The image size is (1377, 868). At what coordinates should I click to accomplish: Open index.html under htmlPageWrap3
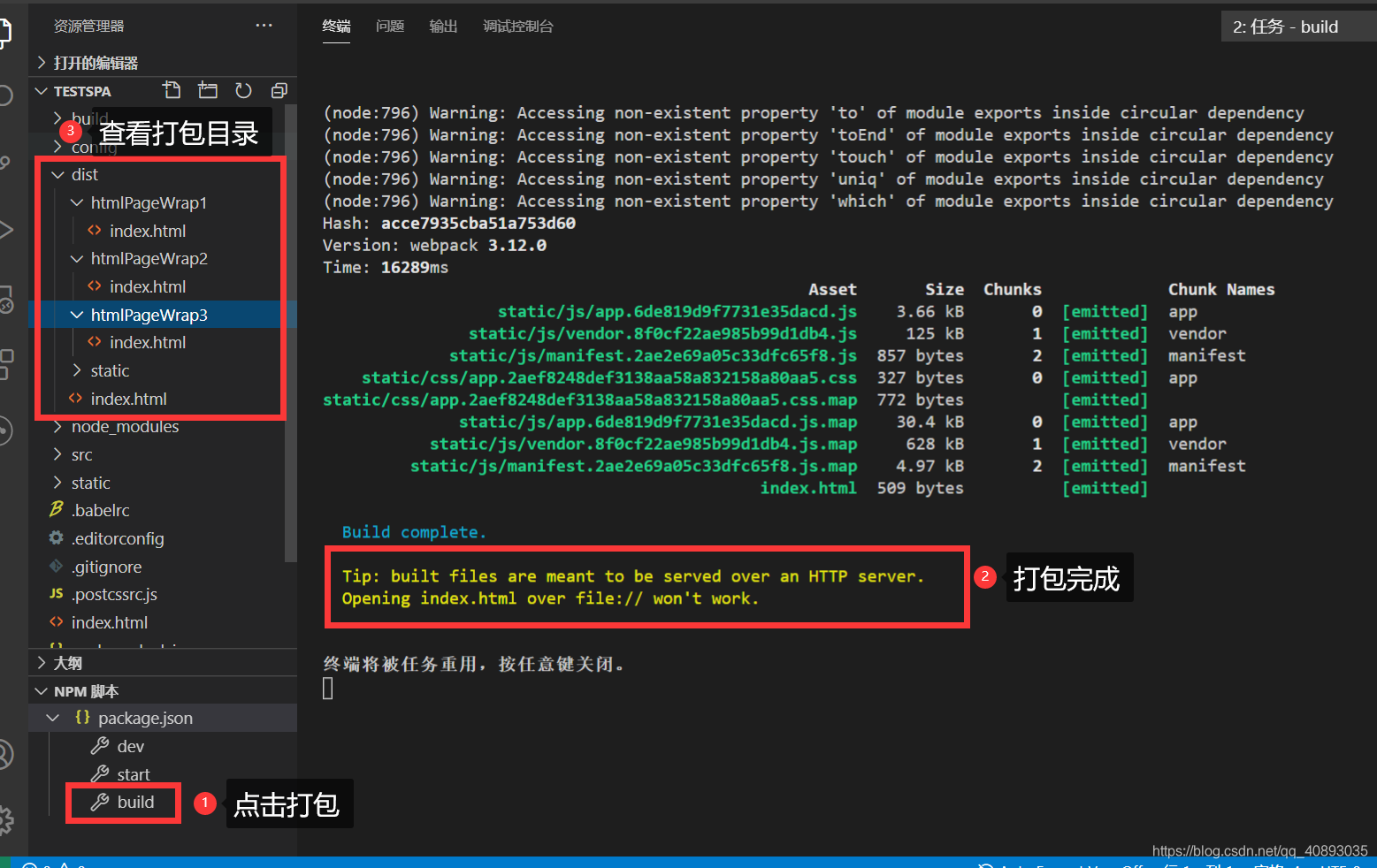[x=148, y=342]
